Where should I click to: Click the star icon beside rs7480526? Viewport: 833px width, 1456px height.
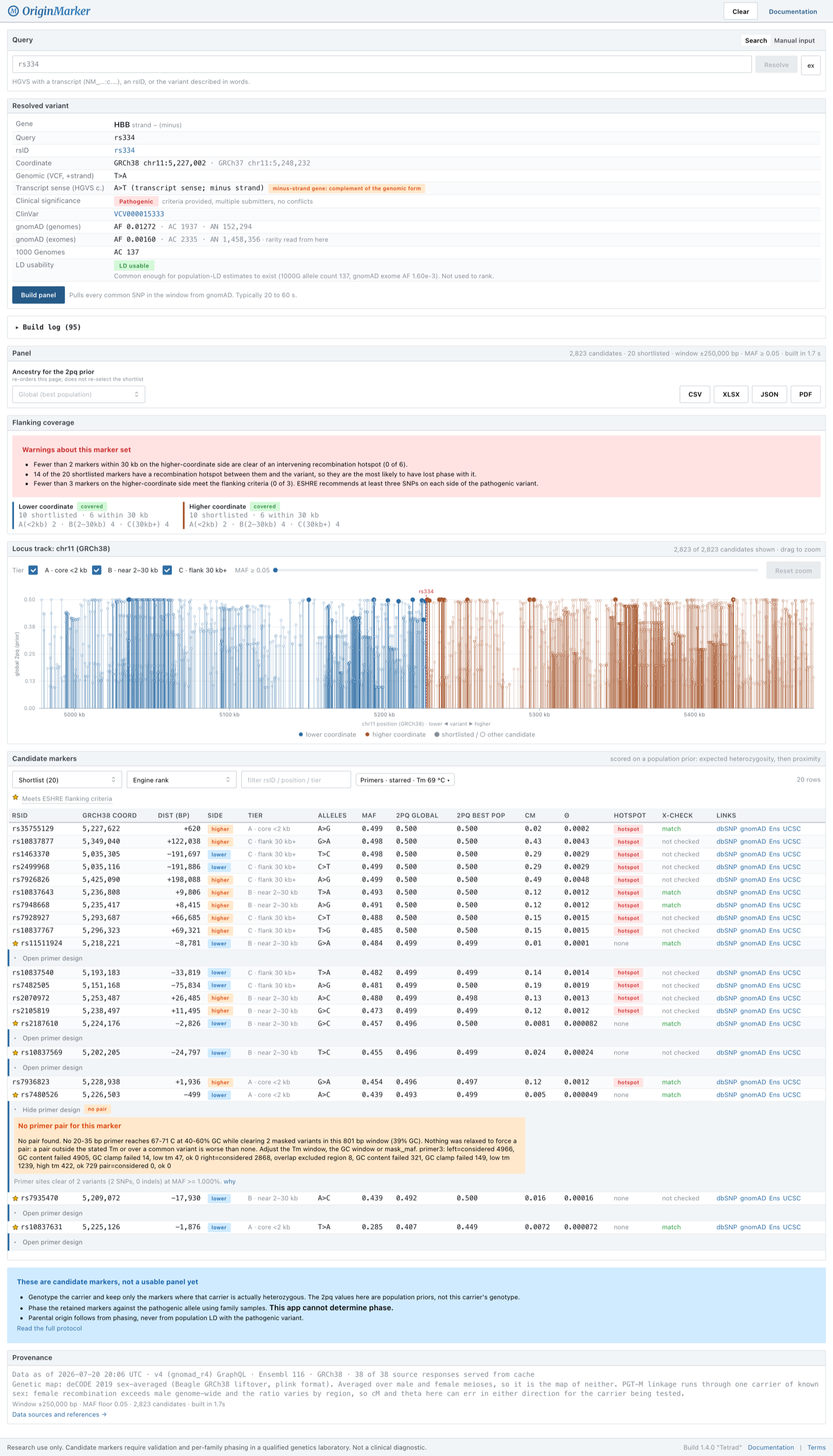16,1095
